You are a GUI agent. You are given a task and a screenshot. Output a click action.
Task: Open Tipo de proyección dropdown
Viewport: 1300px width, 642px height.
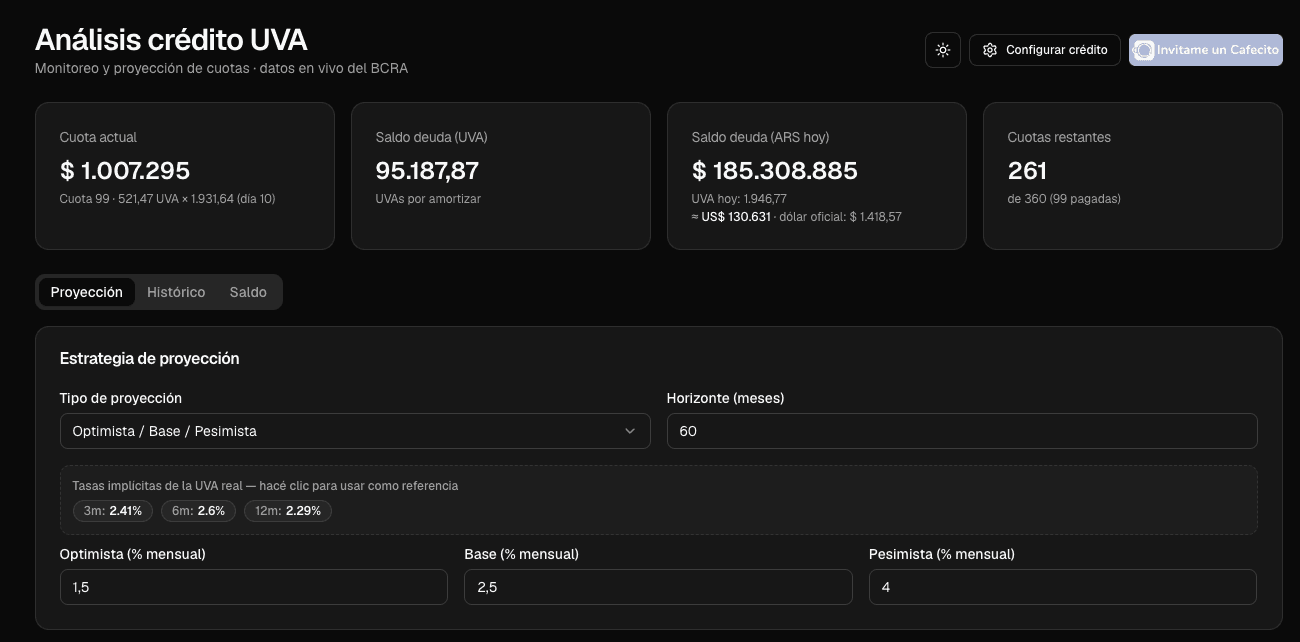click(x=355, y=431)
